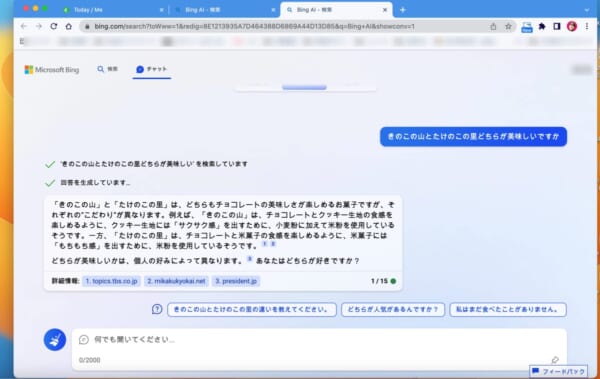The image size is (600, 379).
Task: Go back to the previous page
Action: tap(24, 26)
